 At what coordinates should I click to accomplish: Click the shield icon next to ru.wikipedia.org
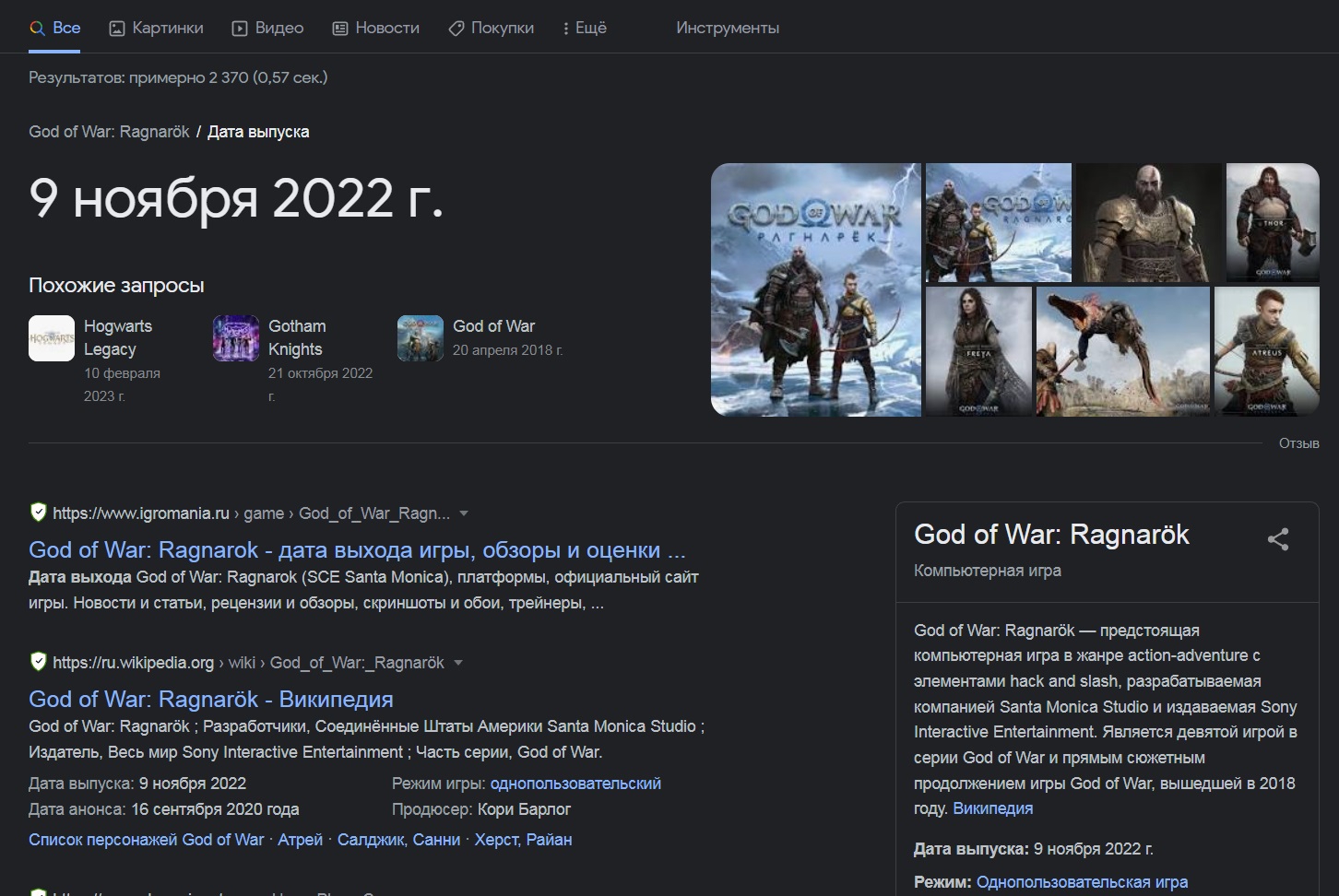(x=38, y=662)
